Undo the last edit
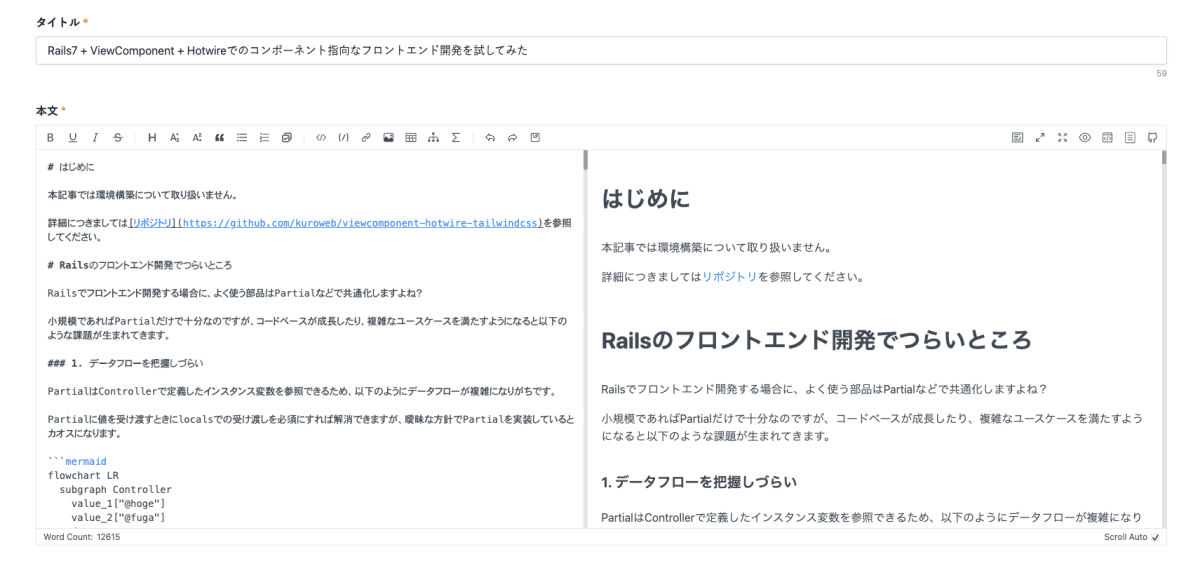Screen dimensions: 1200x568 490,137
